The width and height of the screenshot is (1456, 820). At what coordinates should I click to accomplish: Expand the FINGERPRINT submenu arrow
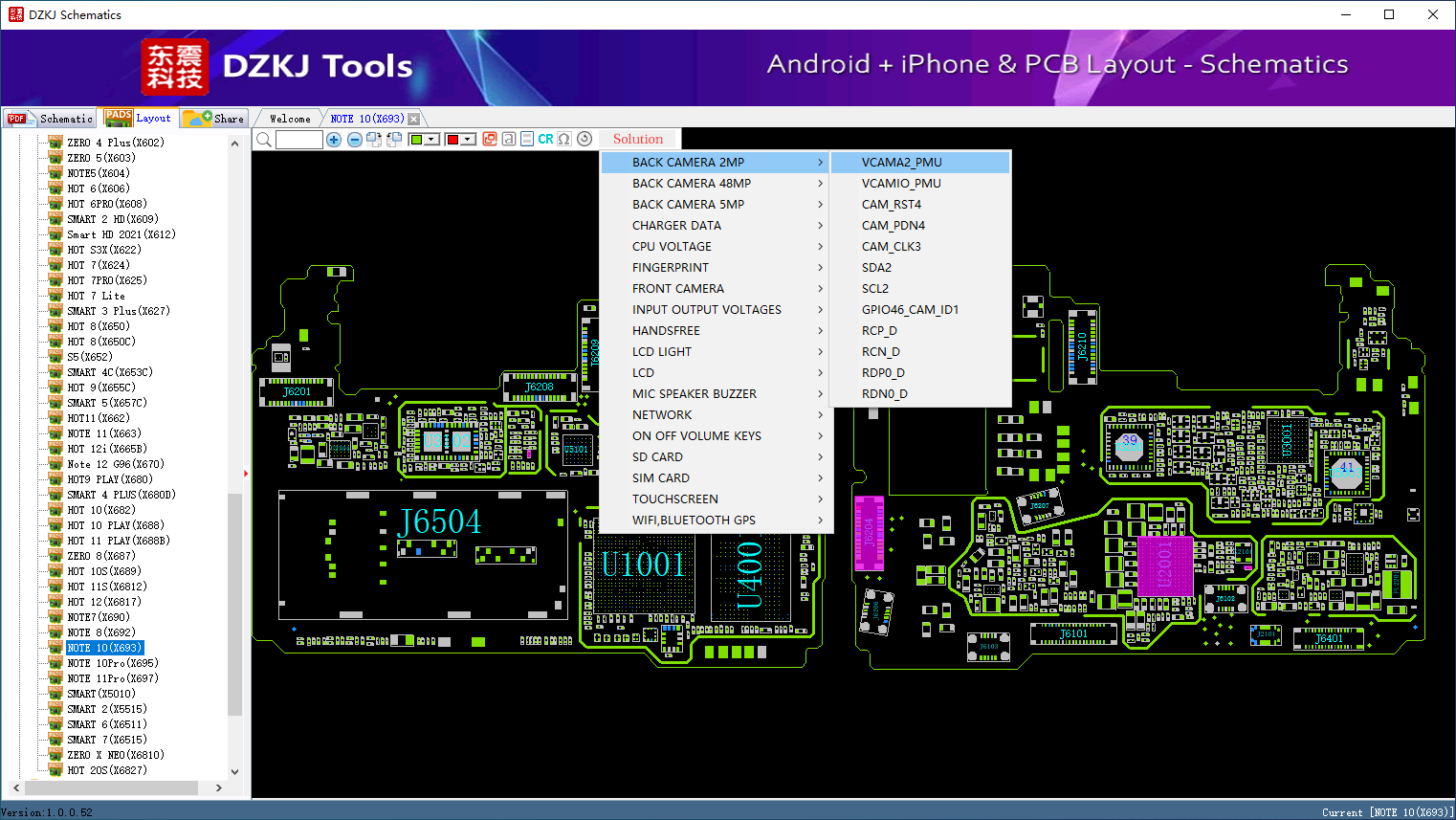tap(821, 268)
